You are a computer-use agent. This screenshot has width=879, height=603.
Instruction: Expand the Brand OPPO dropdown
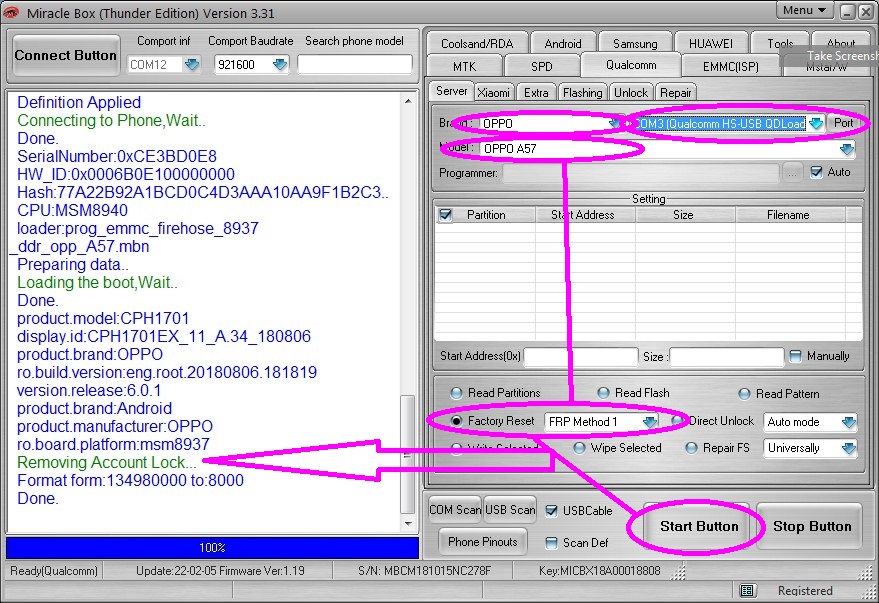click(x=614, y=123)
